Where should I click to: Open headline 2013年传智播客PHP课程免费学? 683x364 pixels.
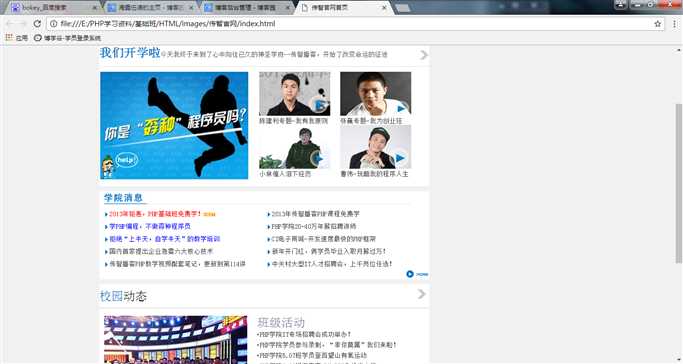(315, 214)
